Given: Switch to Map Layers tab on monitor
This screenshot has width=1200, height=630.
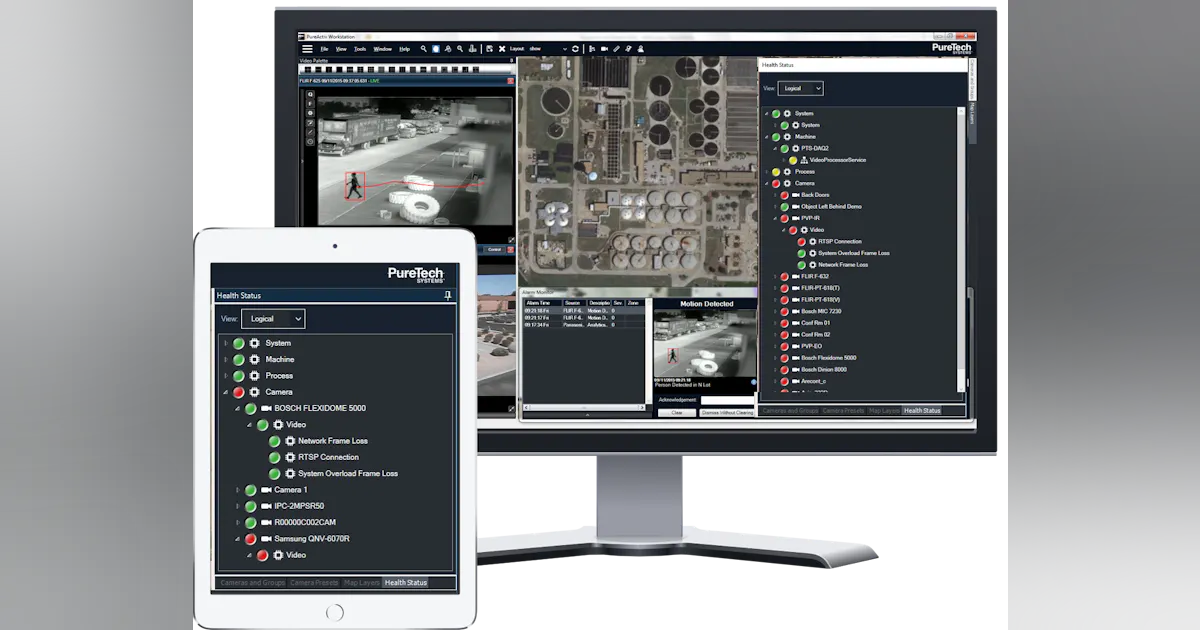Looking at the screenshot, I should coord(884,410).
